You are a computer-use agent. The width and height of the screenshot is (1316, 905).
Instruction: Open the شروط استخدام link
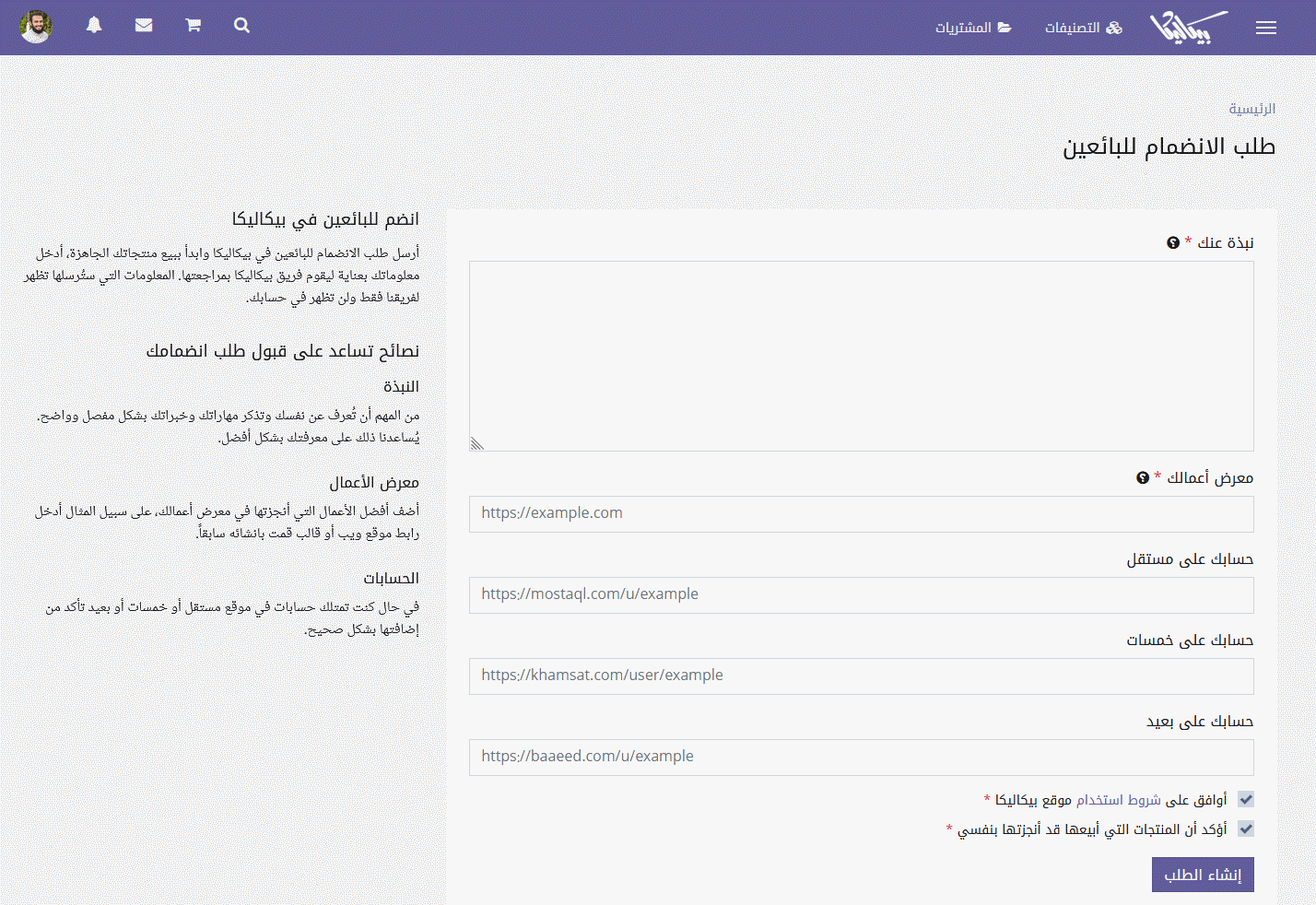click(1118, 800)
